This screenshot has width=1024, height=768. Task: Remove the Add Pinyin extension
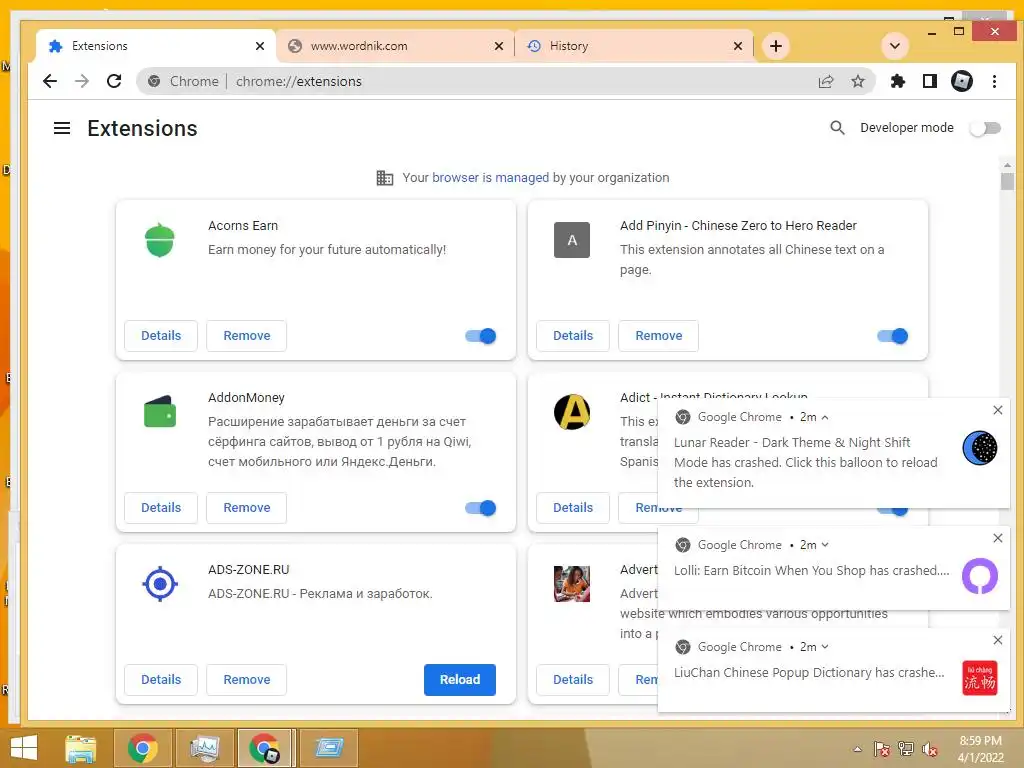658,336
